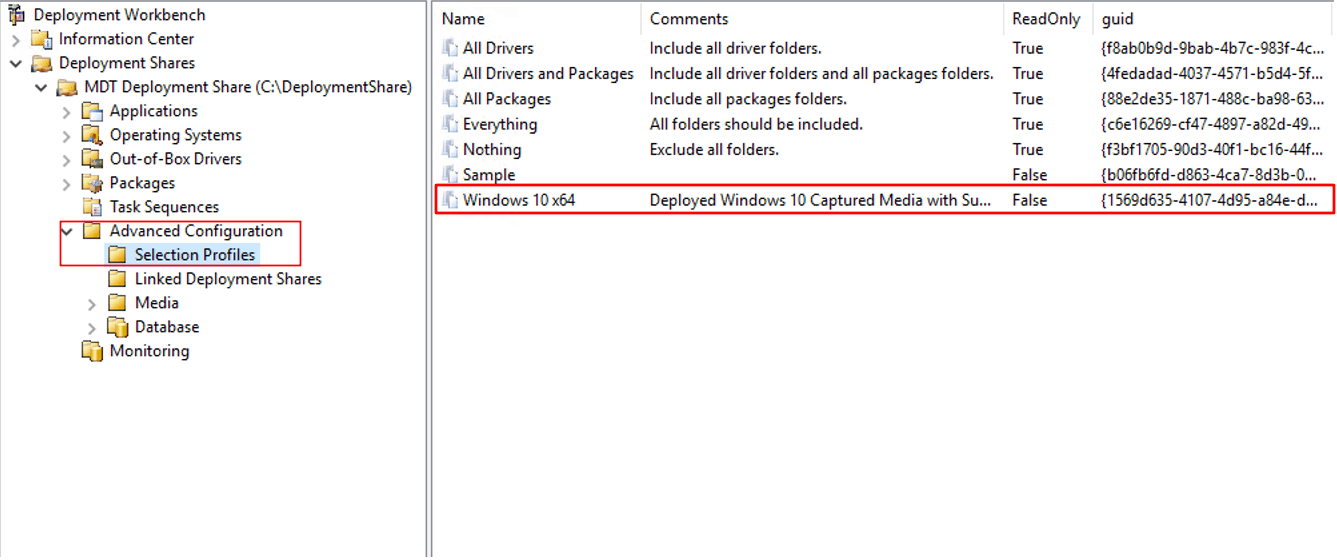1337x560 pixels.
Task: Click the Deployment Workbench root icon
Action: click(x=16, y=14)
